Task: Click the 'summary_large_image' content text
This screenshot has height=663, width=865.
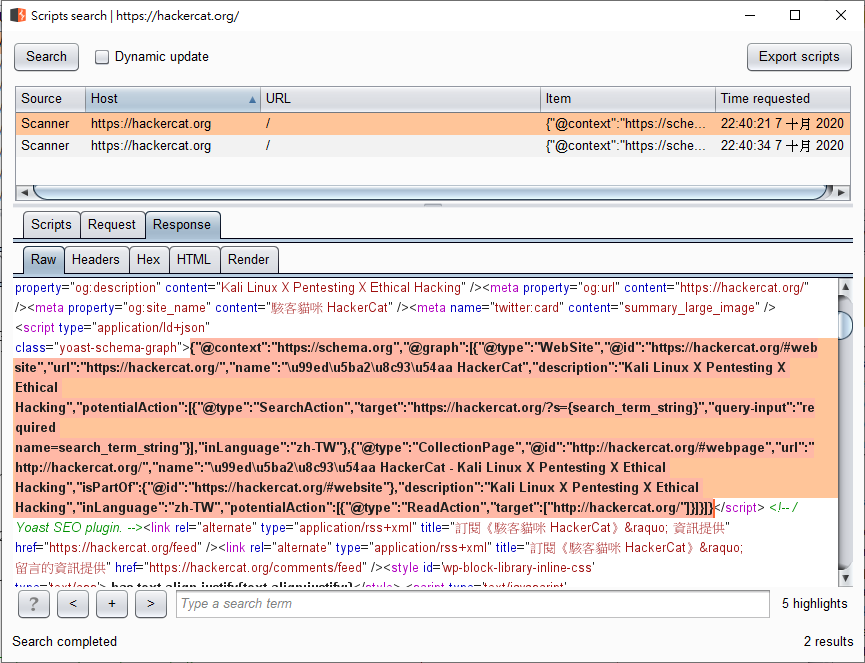Action: (x=689, y=308)
